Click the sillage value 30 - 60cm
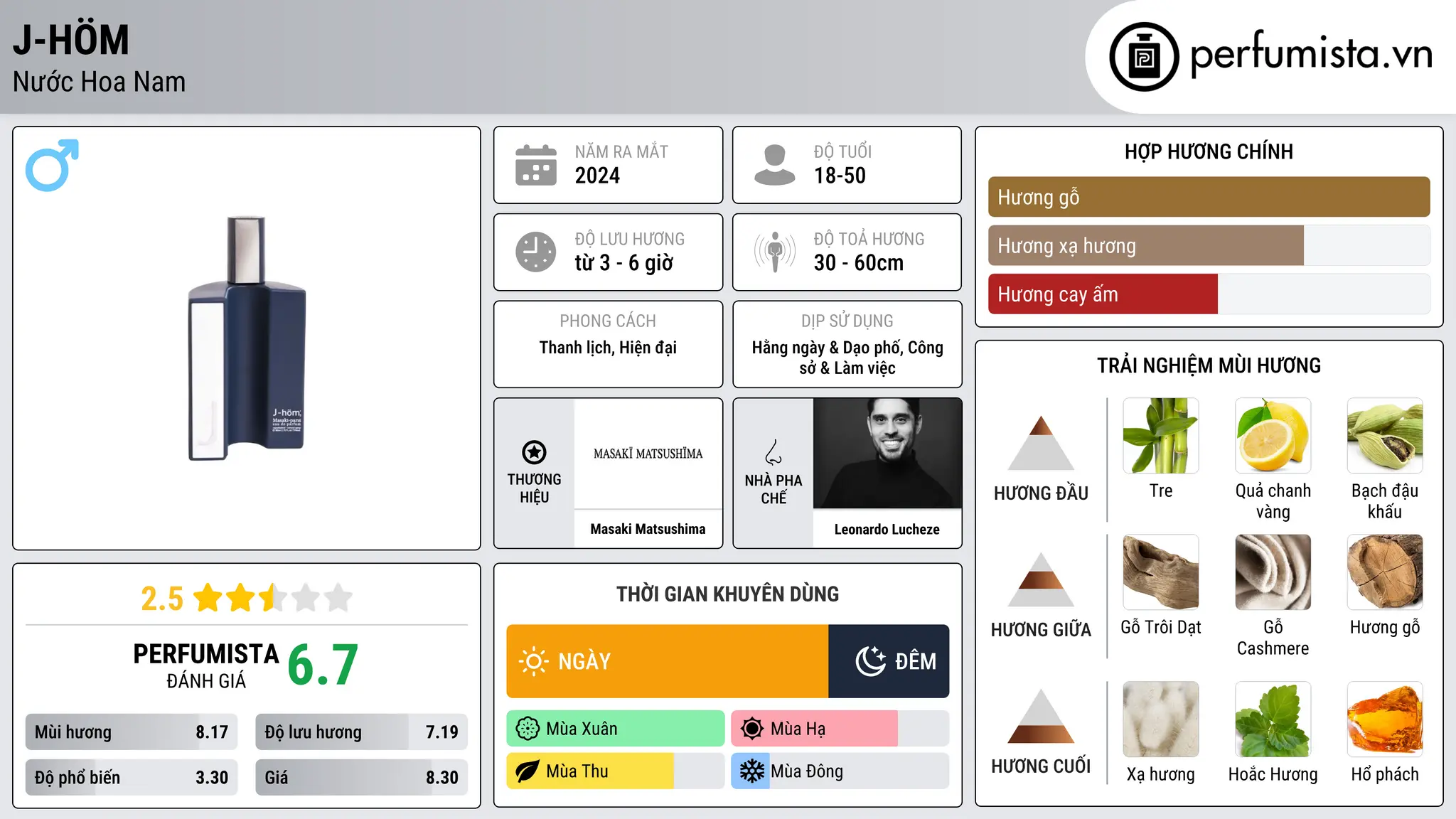 click(x=859, y=263)
